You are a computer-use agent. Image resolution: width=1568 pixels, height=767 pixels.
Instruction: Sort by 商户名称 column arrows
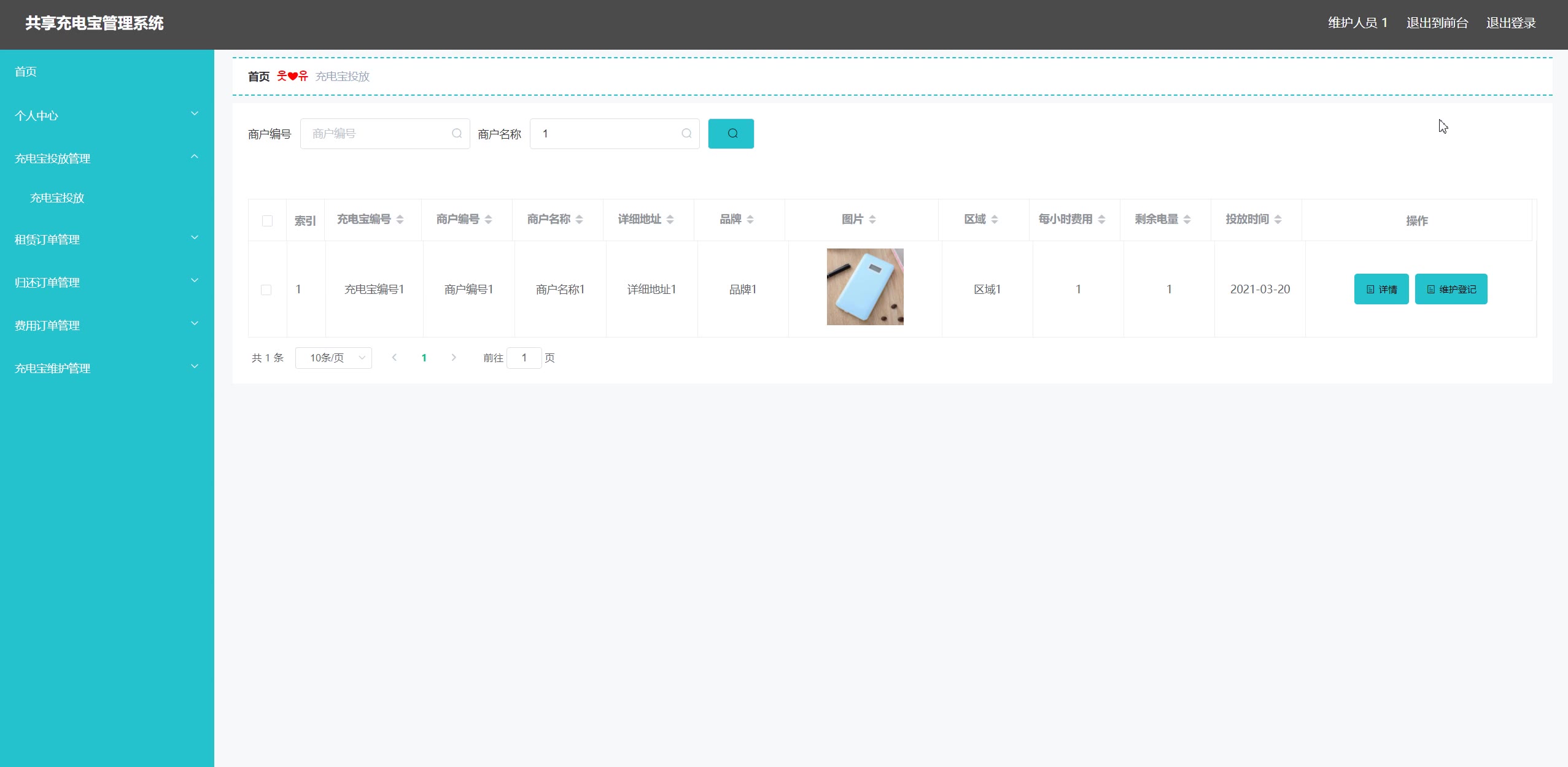pyautogui.click(x=579, y=220)
